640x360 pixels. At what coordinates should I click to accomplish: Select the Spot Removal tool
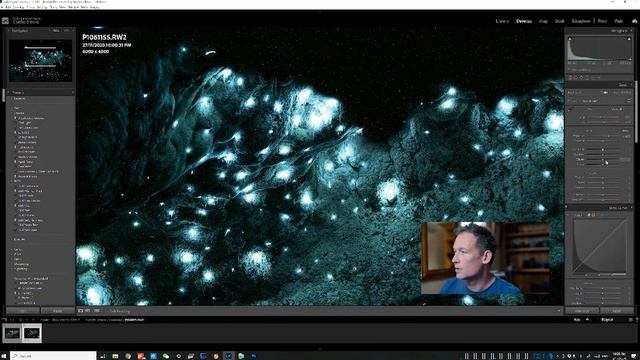tap(576, 77)
